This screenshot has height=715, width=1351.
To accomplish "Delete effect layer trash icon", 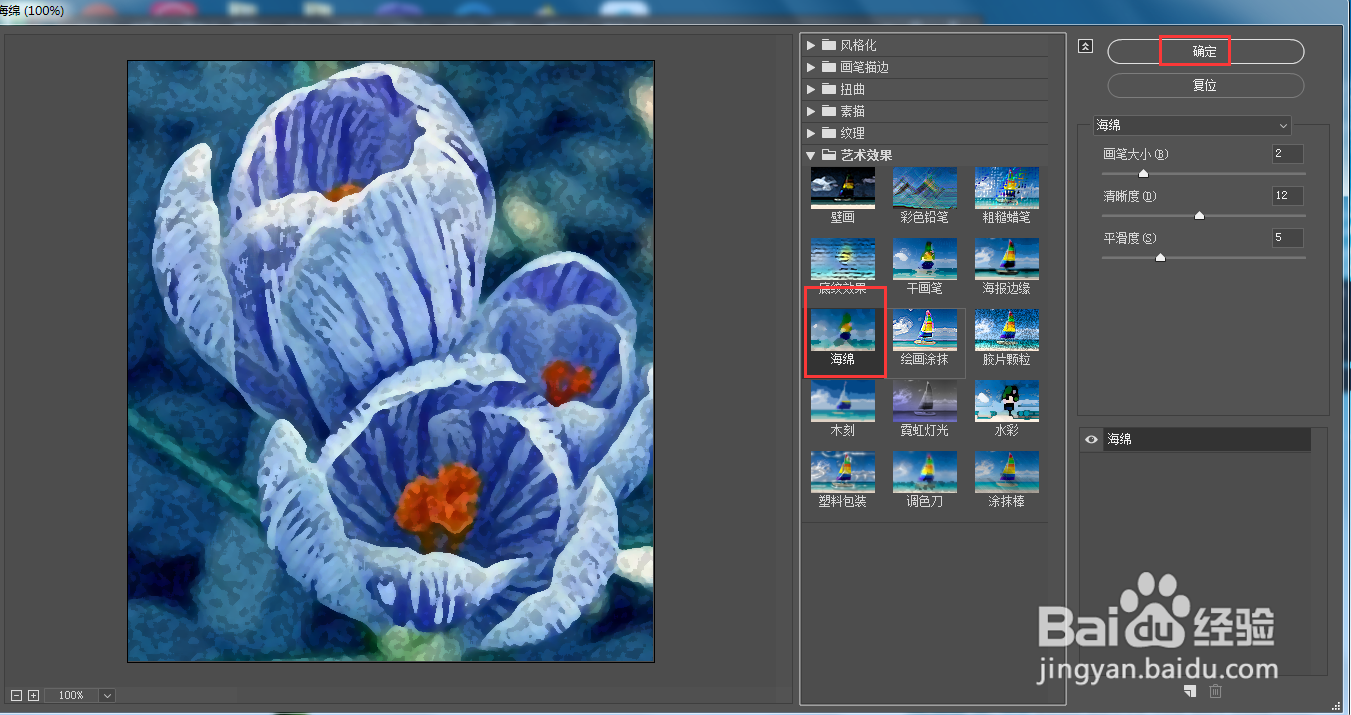I will [1215, 691].
